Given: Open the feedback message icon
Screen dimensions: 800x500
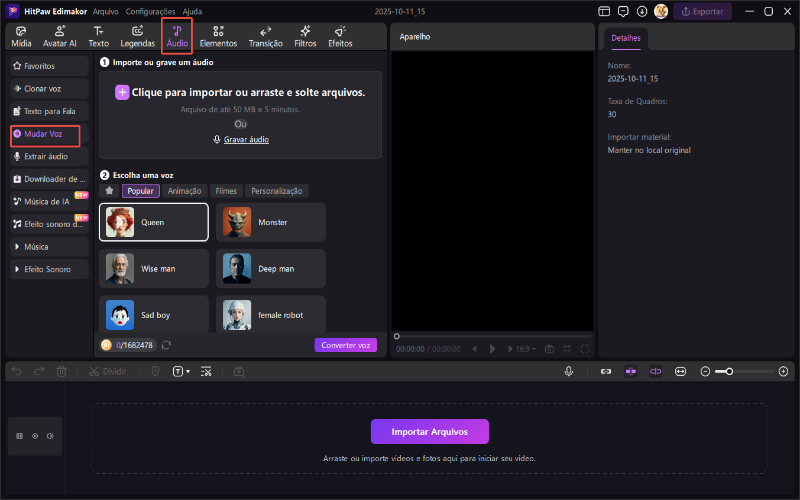Looking at the screenshot, I should (x=623, y=11).
